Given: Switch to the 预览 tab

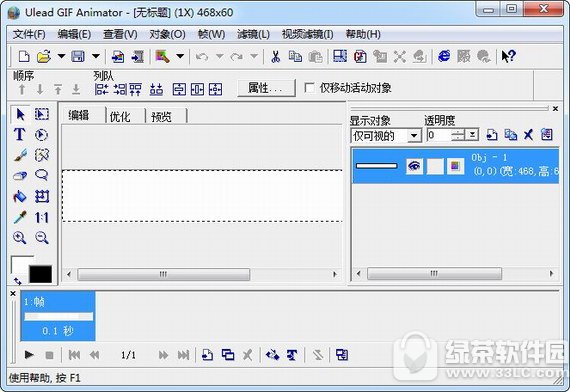Looking at the screenshot, I should [x=161, y=117].
